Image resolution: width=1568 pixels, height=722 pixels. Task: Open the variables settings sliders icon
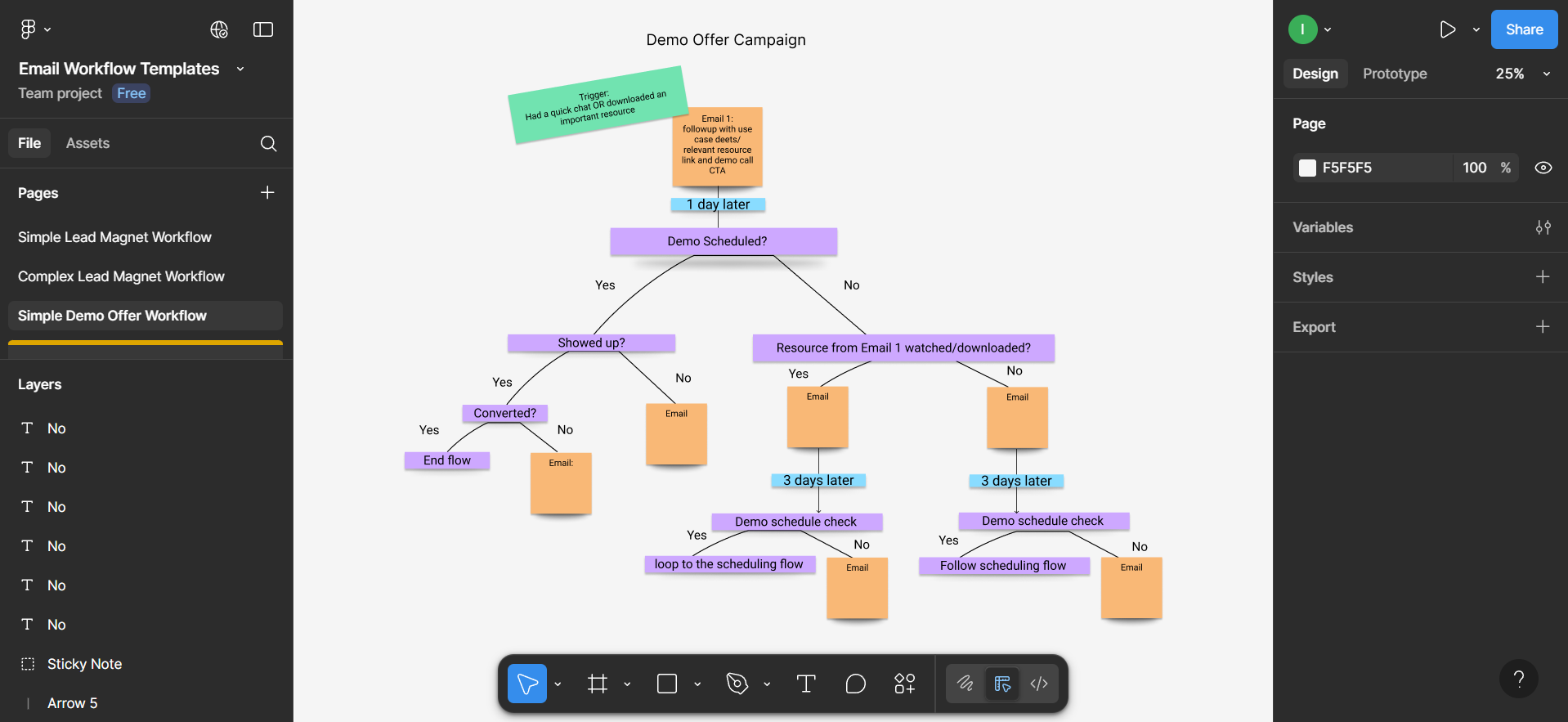coord(1543,227)
